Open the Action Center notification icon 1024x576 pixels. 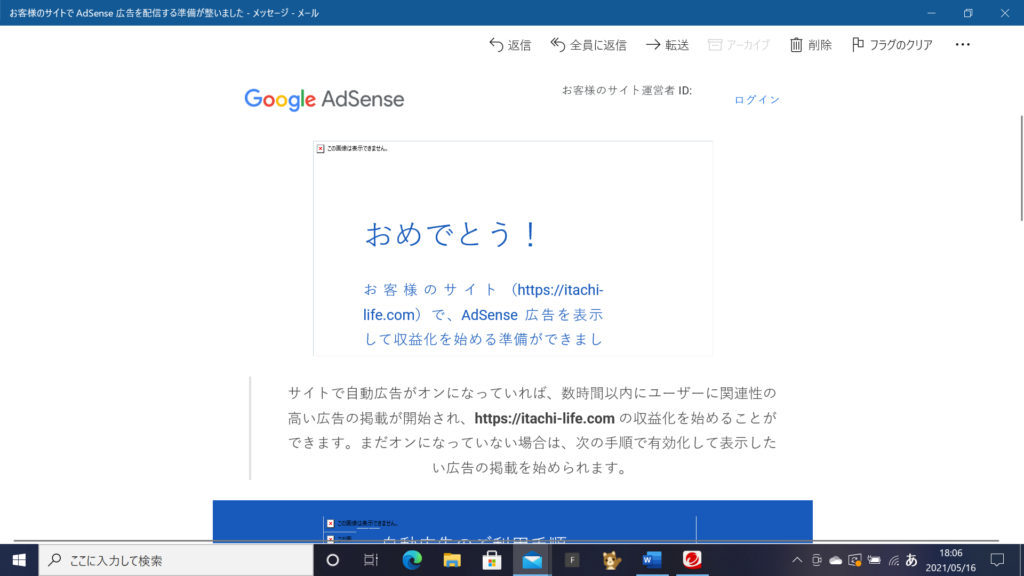997,560
